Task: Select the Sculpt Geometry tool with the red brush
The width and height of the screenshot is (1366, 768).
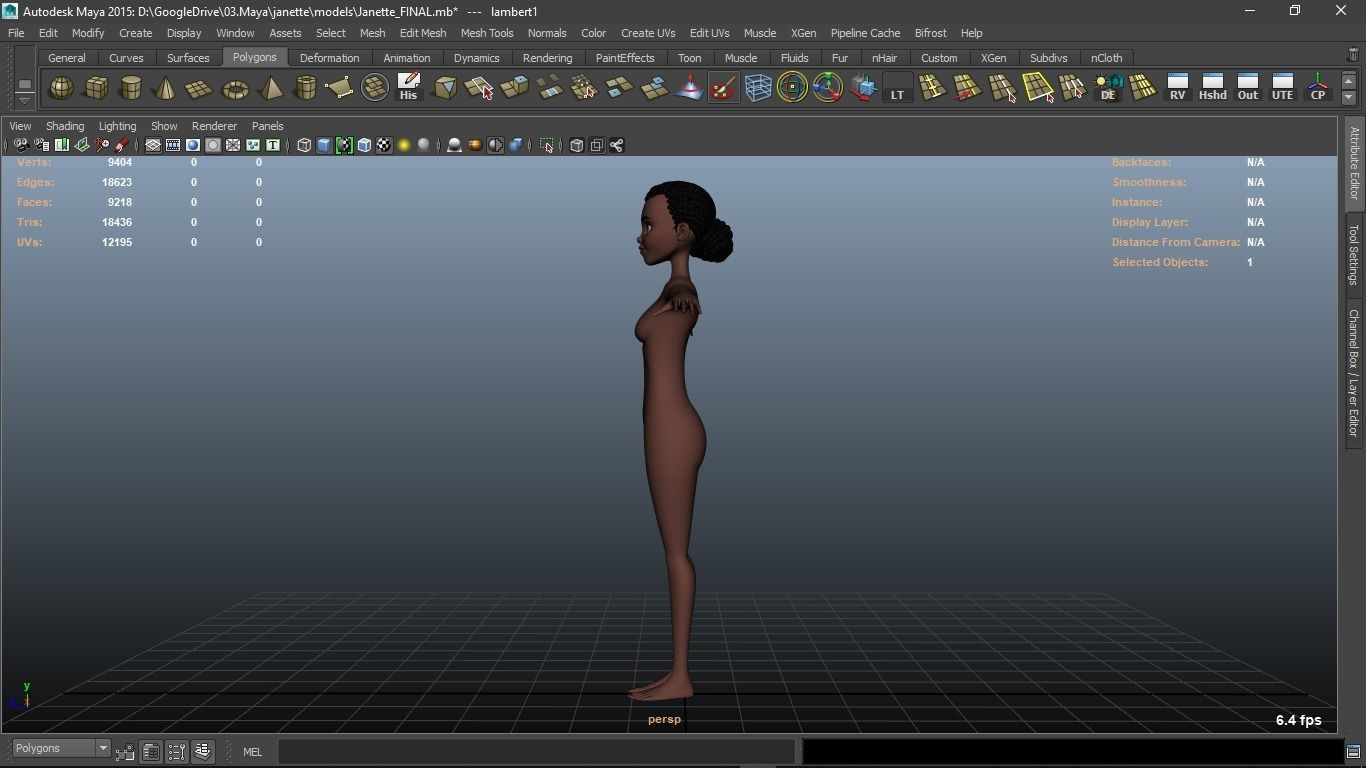Action: 723,88
